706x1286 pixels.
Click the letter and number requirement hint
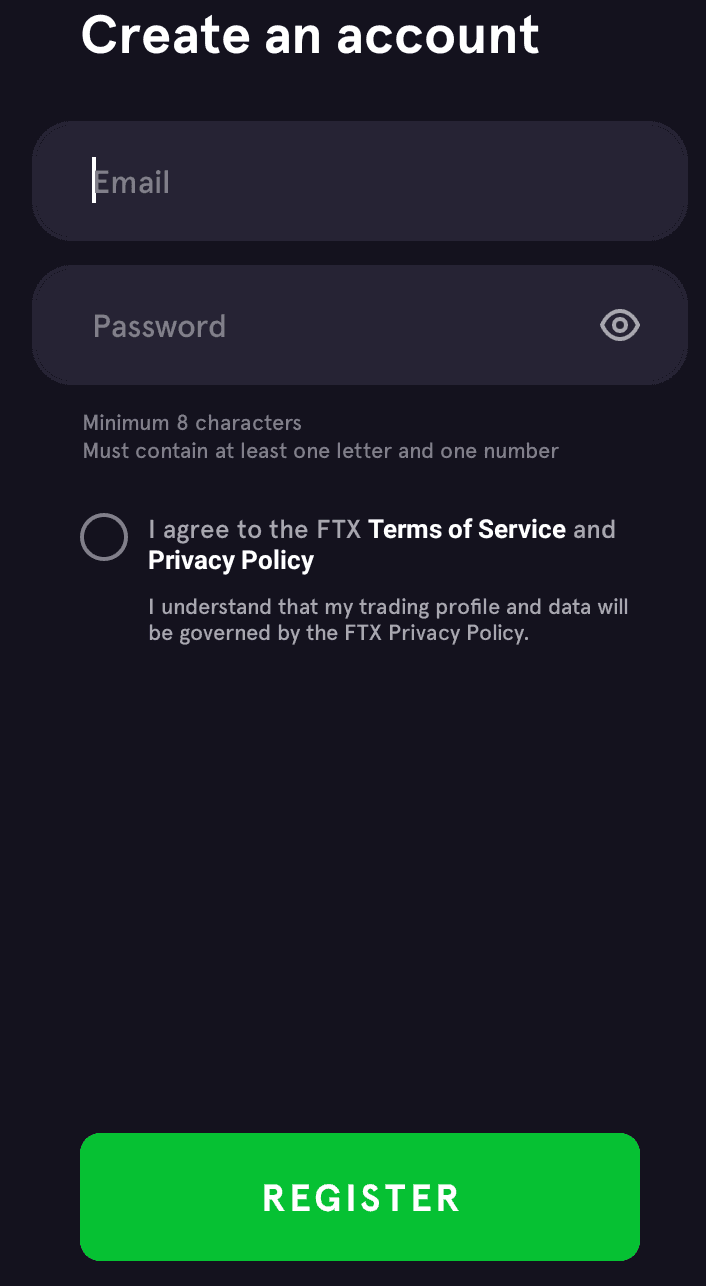click(x=320, y=451)
